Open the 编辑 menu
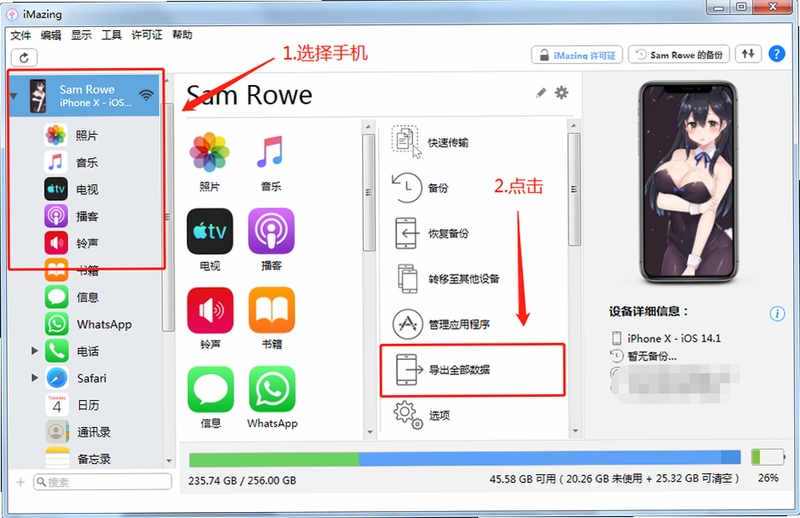The height and width of the screenshot is (518, 800). pyautogui.click(x=51, y=35)
